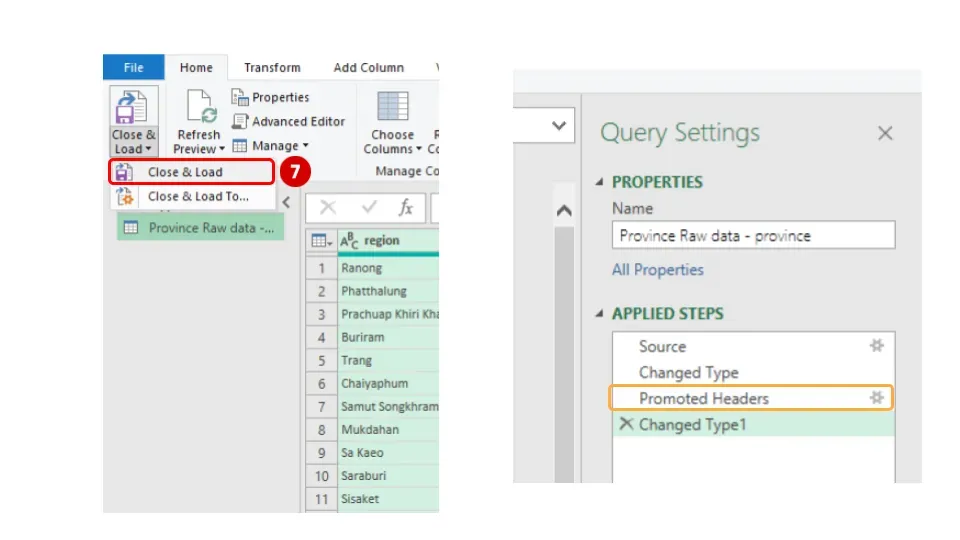Image resolution: width=960 pixels, height=540 pixels.
Task: Click the scroll up arrow
Action: [x=564, y=211]
